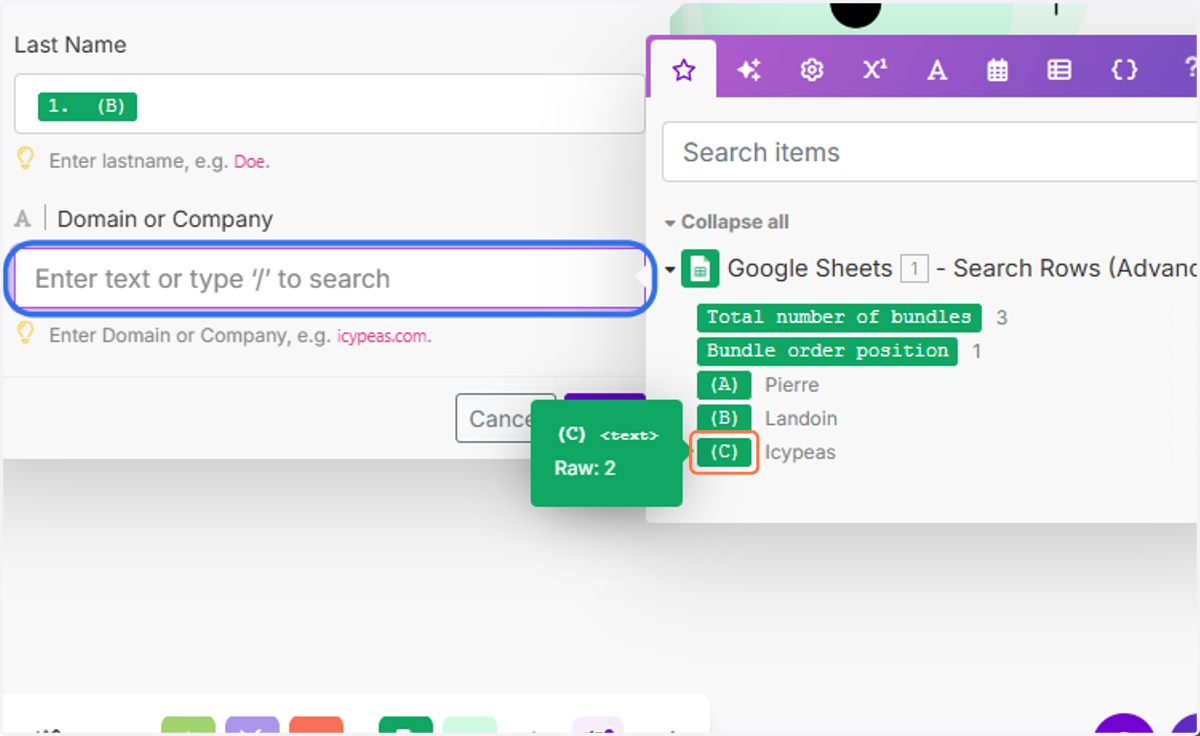1200x736 pixels.
Task: Click the value Landoin
Action: pos(801,419)
